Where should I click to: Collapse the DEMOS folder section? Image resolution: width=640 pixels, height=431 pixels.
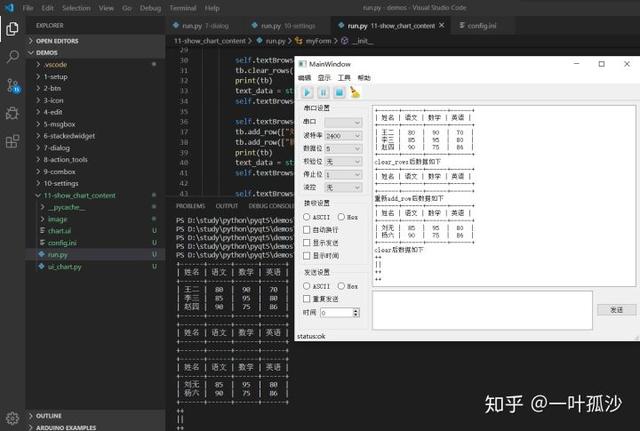click(96, 53)
